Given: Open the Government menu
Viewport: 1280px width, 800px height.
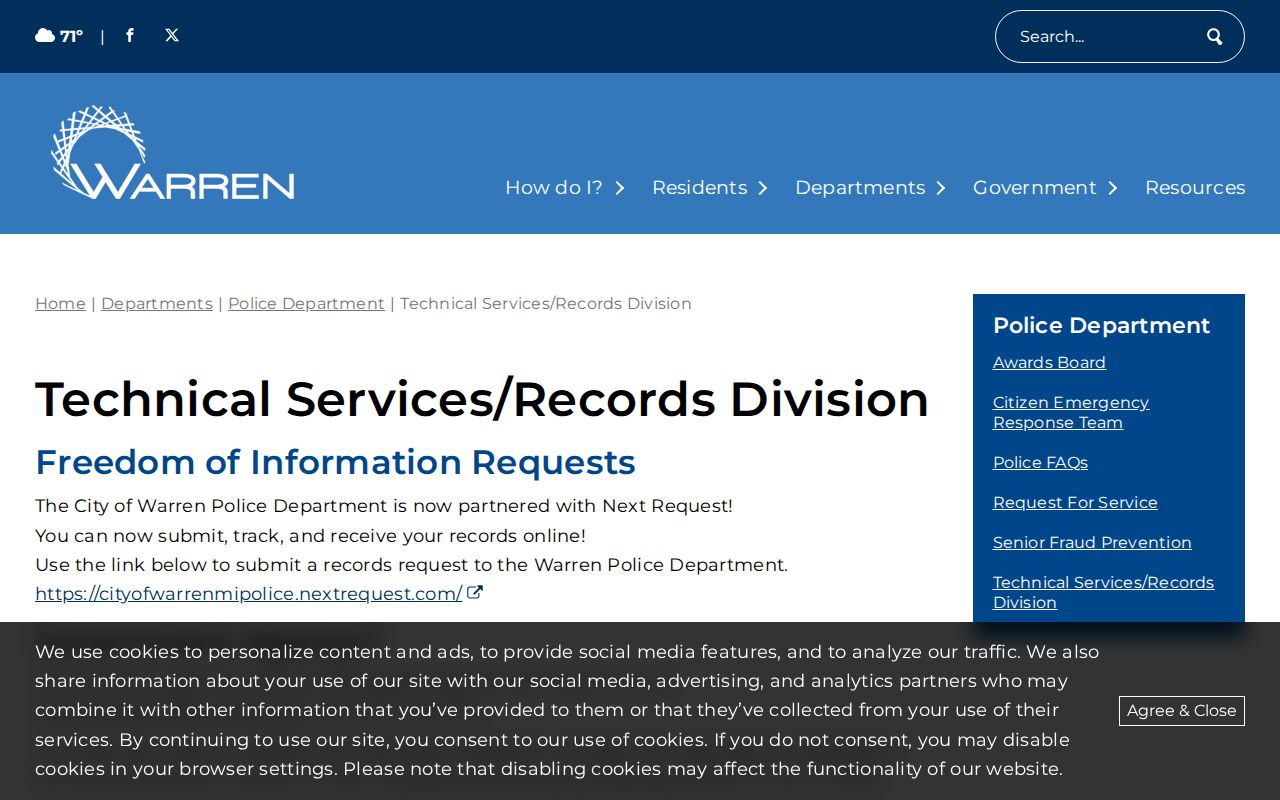Looking at the screenshot, I should tap(1035, 188).
